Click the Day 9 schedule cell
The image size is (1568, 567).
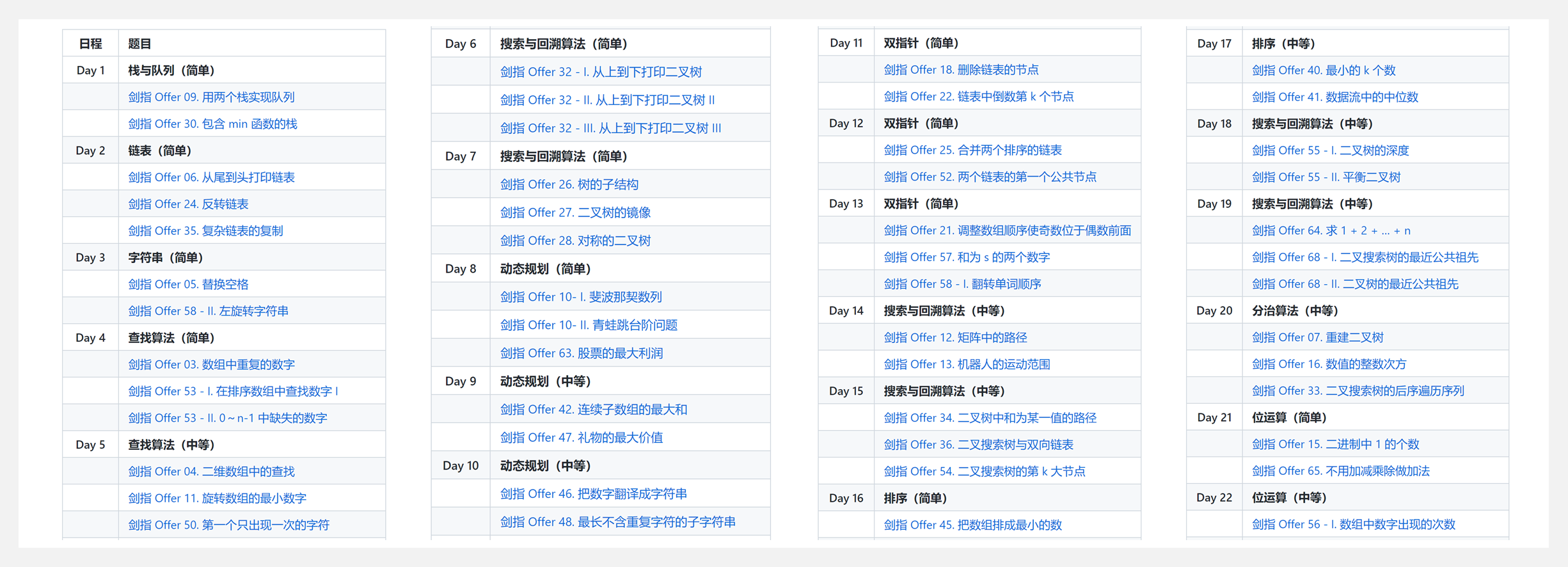click(x=461, y=381)
